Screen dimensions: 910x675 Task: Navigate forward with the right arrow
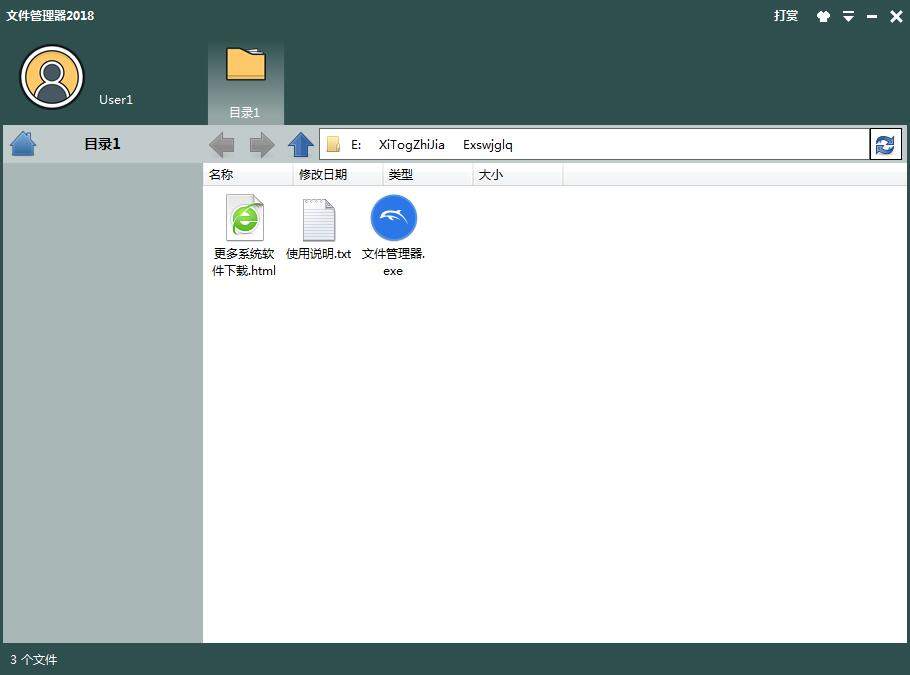click(x=262, y=145)
